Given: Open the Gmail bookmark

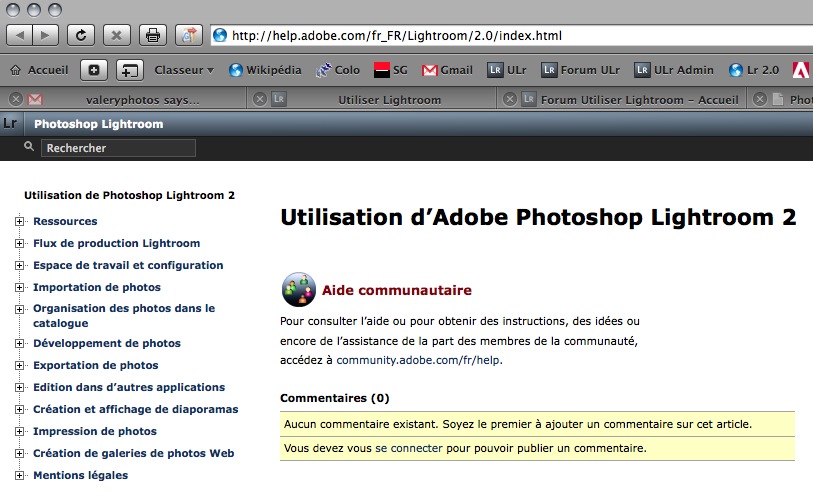Looking at the screenshot, I should click(x=447, y=70).
